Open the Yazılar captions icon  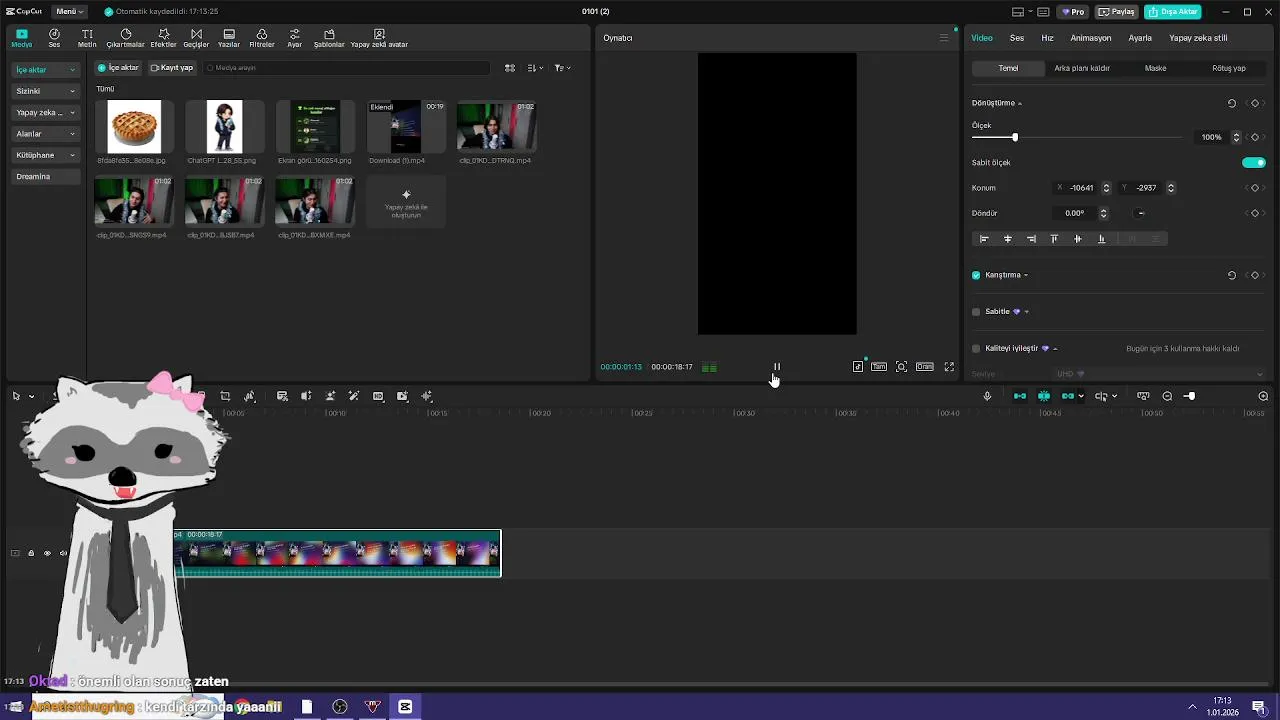[x=229, y=38]
